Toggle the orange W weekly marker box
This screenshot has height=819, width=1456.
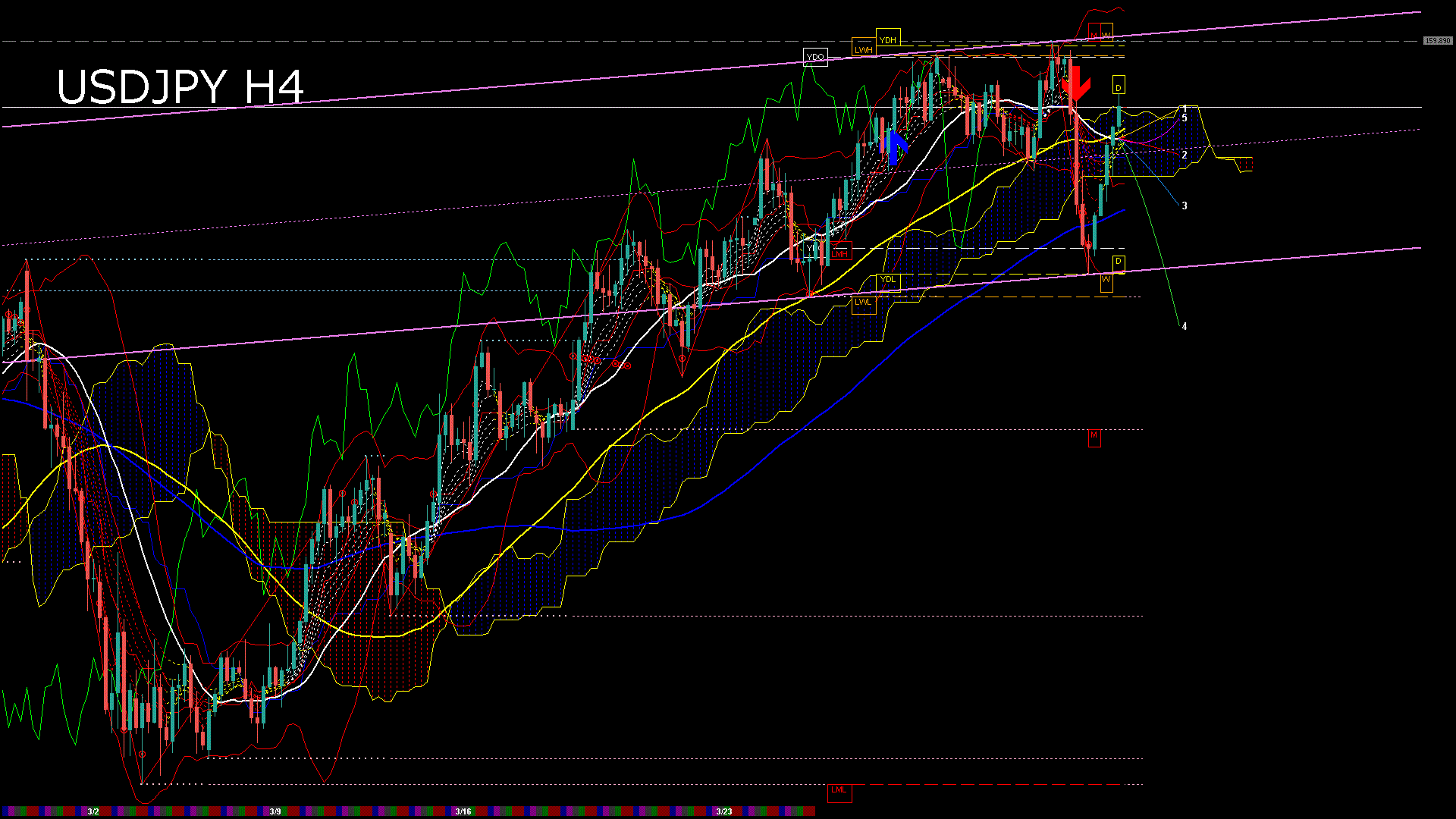[1105, 281]
